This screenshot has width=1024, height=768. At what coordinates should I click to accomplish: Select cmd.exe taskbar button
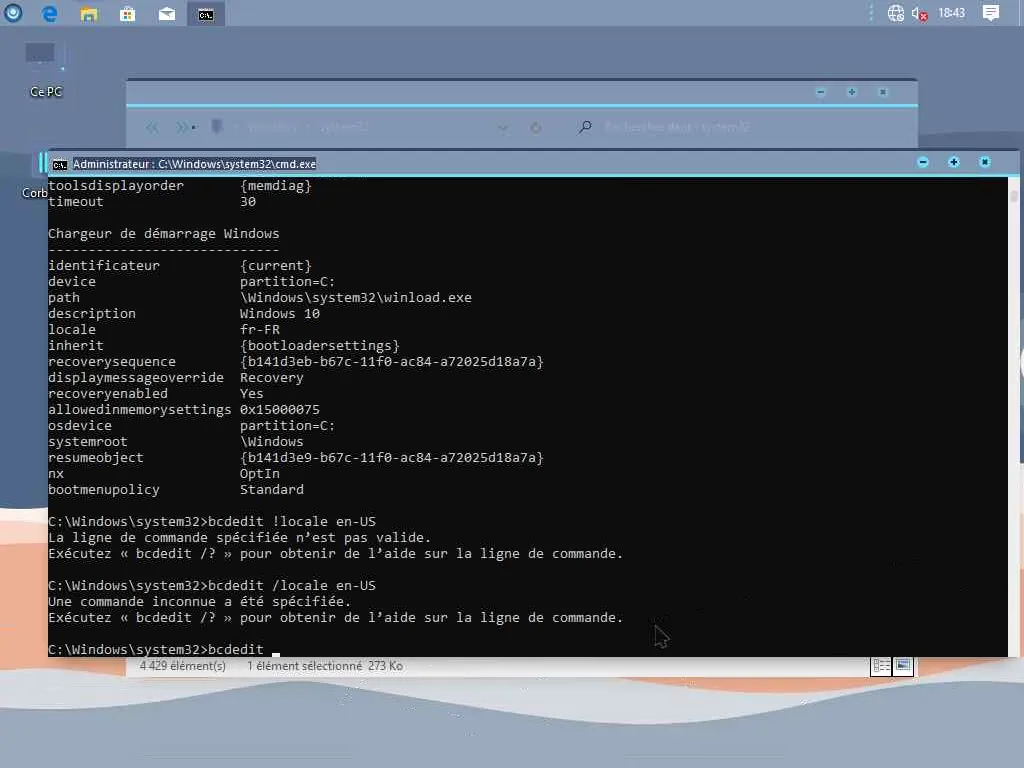click(x=206, y=14)
